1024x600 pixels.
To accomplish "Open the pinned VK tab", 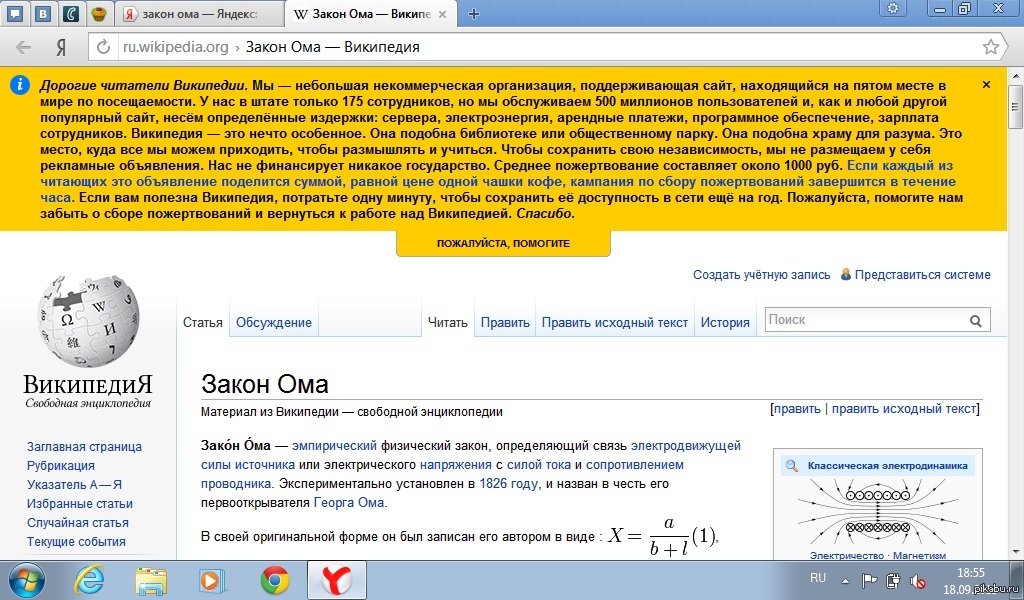I will point(45,13).
